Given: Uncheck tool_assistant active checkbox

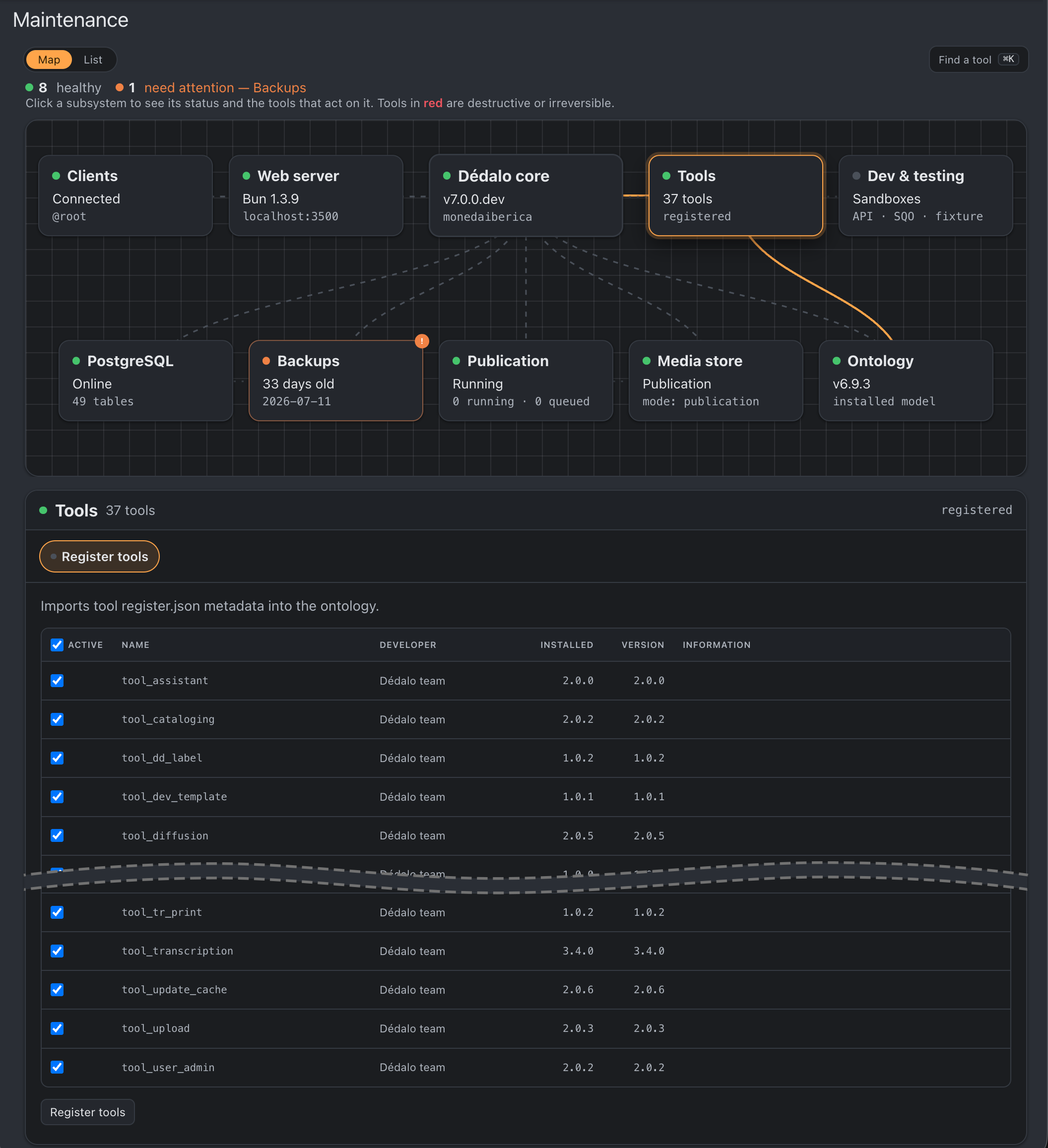Looking at the screenshot, I should point(57,681).
